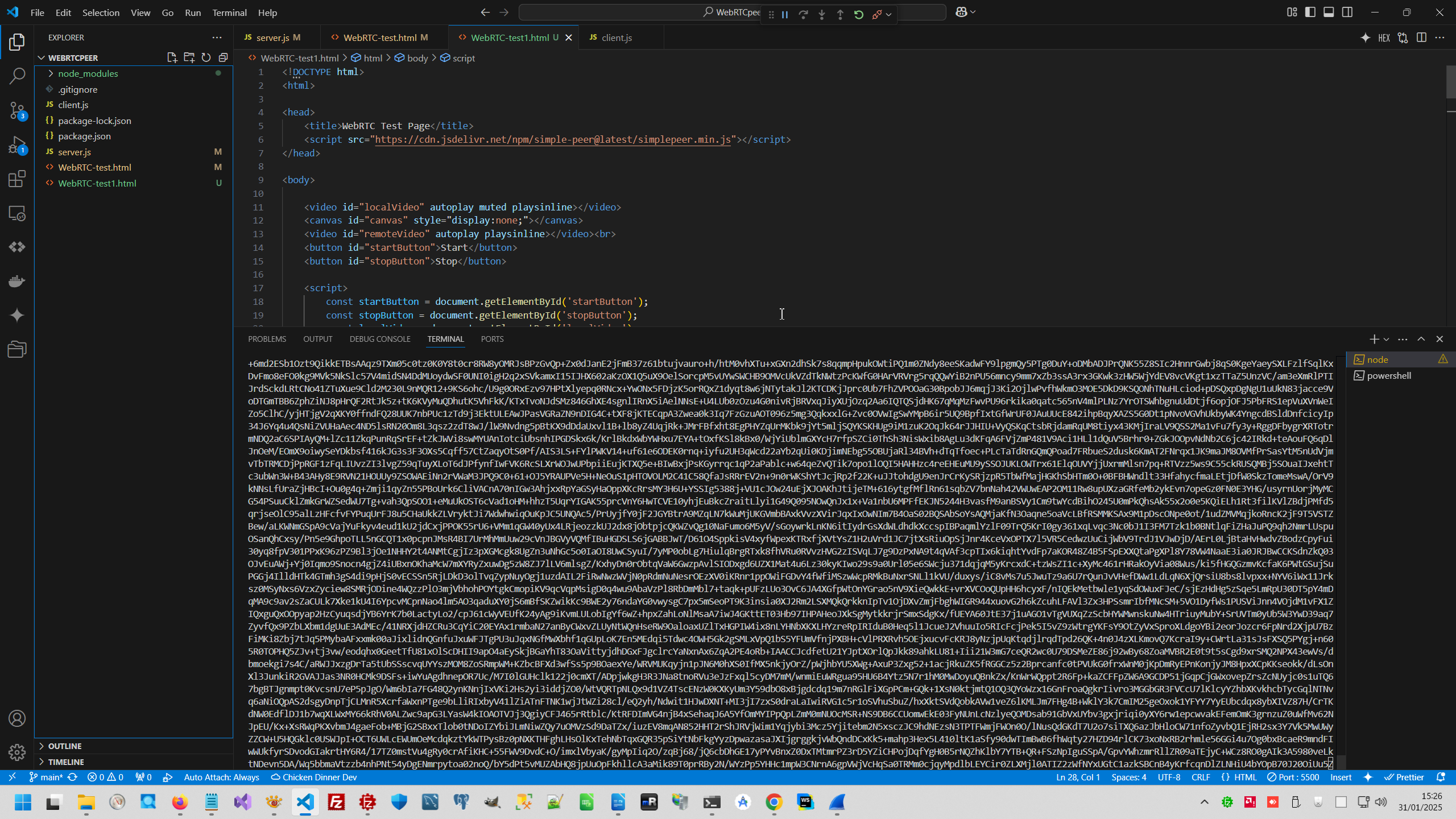
Task: Pause the debugger from debug toolbar
Action: [x=785, y=15]
